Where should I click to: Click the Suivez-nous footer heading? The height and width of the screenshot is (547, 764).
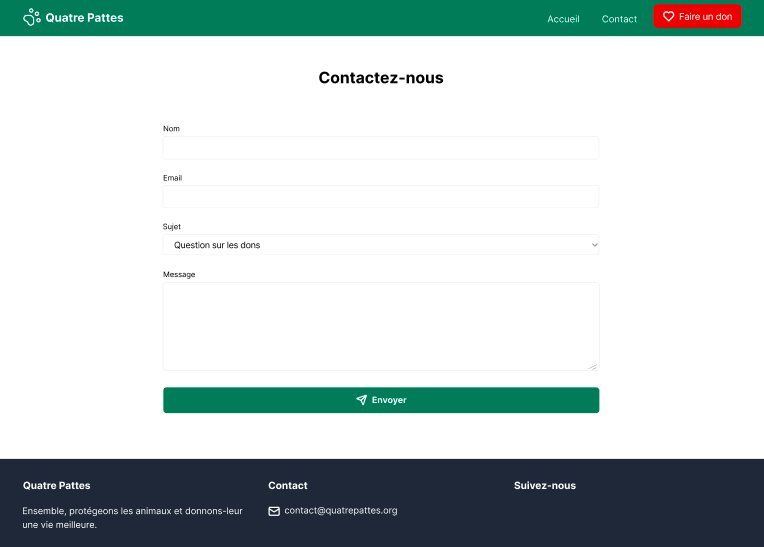coord(544,486)
